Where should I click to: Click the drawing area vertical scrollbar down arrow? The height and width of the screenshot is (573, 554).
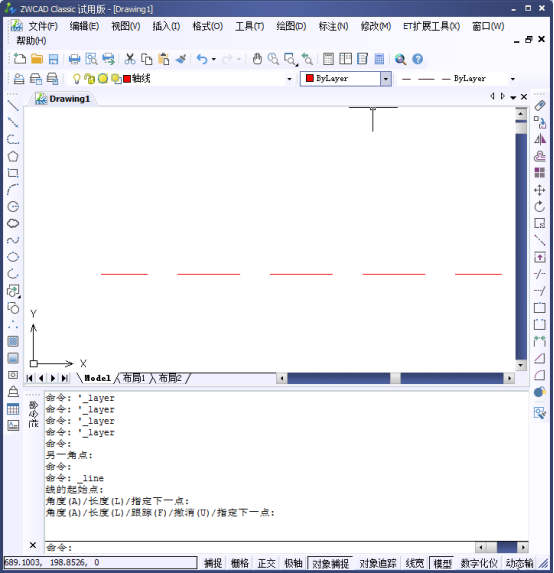point(521,365)
